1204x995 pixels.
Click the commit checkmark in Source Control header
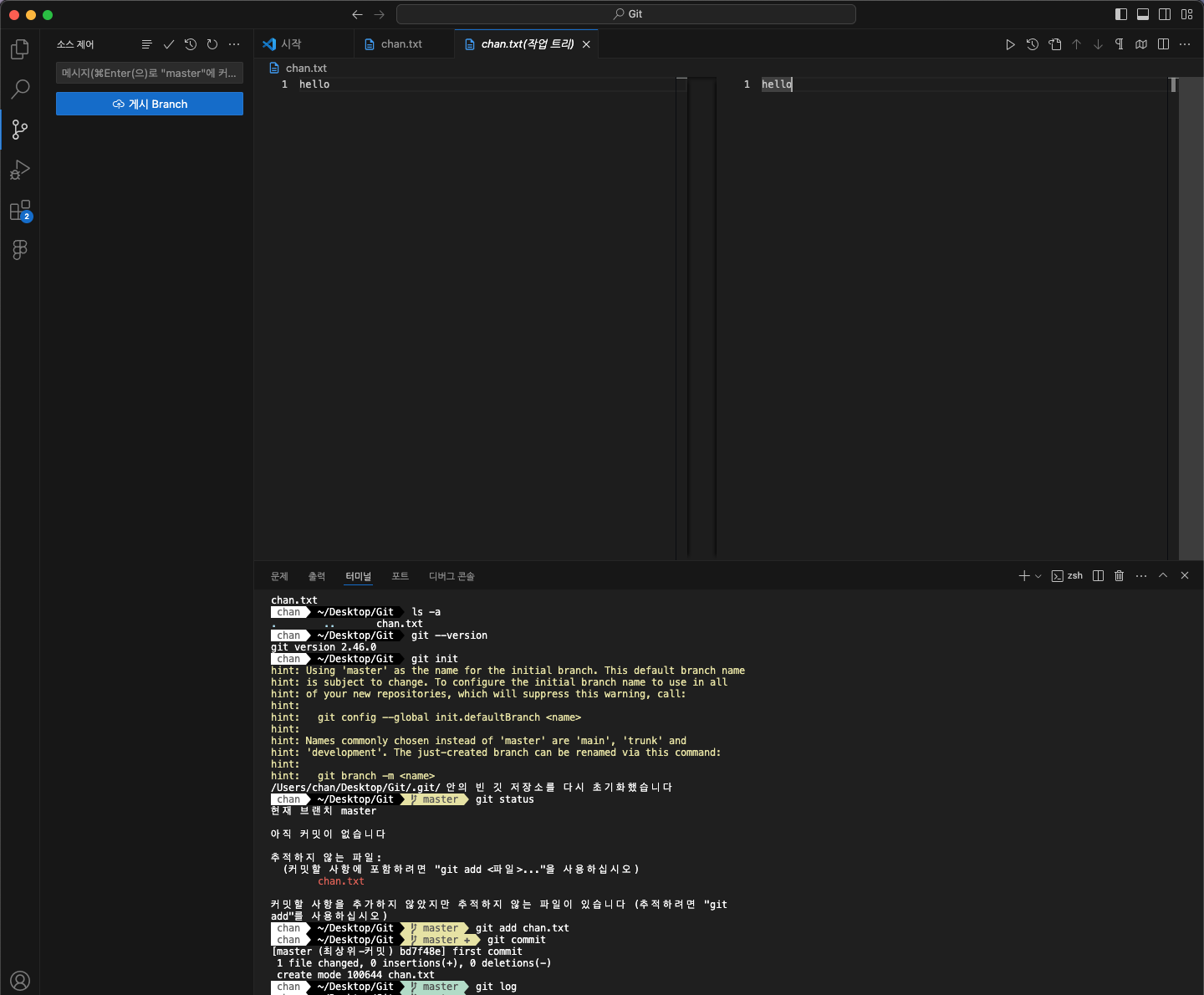tap(169, 44)
